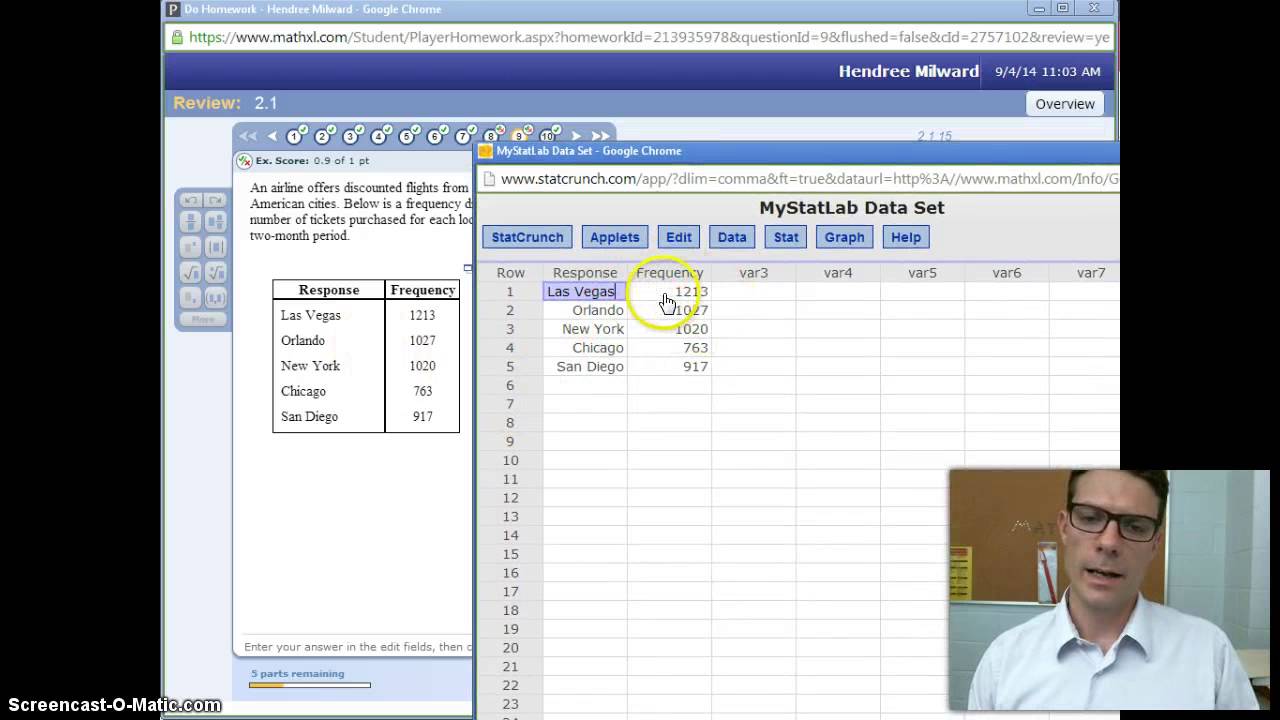
Task: Jump to question 5 circle
Action: click(407, 136)
